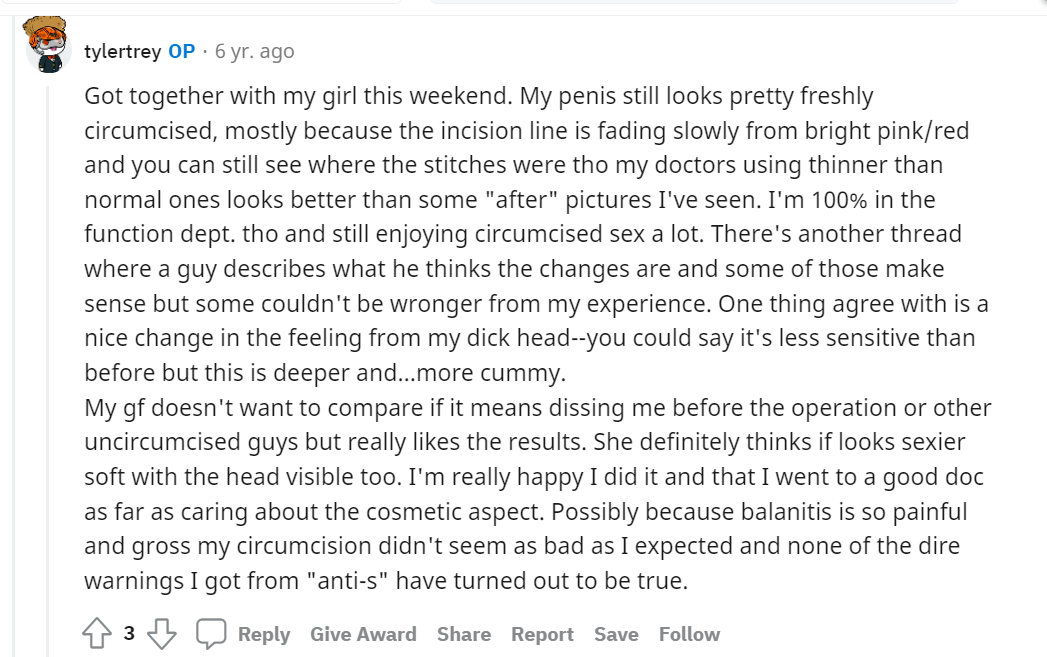Click the final line mentioning "anti-s"
The width and height of the screenshot is (1047, 657).
(x=386, y=581)
